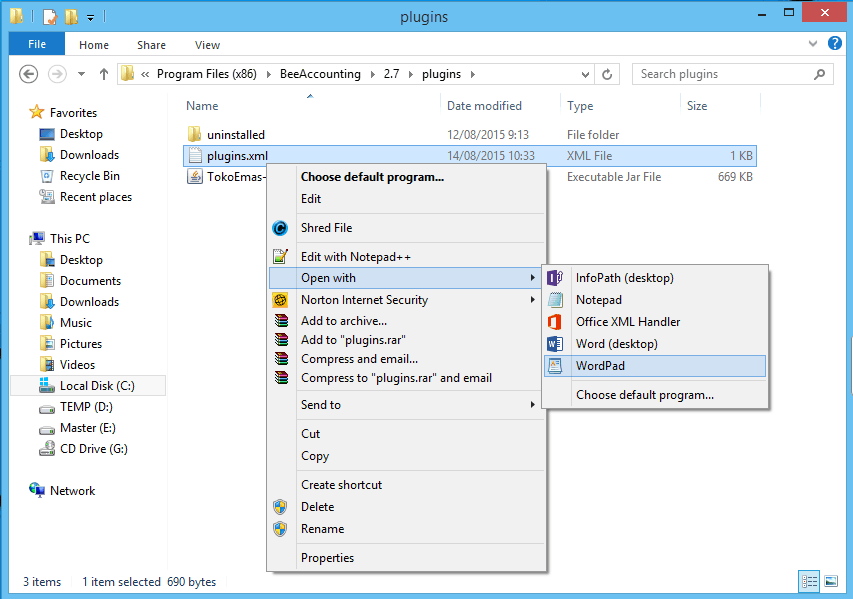Image resolution: width=853 pixels, height=599 pixels.
Task: Click the Shred File icon
Action: (280, 228)
